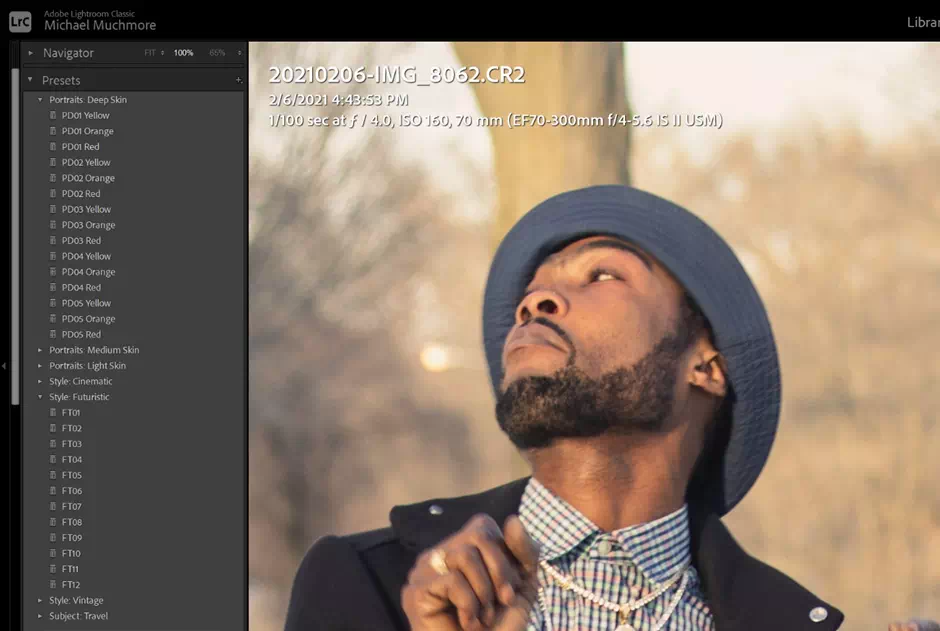
Task: Click the preset icon beside PD01 Yellow
Action: pos(53,115)
